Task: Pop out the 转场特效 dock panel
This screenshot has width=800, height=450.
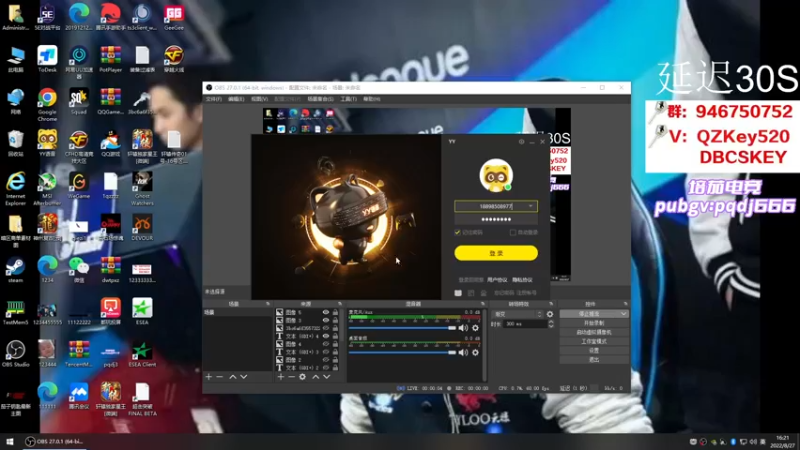Action: pos(551,304)
